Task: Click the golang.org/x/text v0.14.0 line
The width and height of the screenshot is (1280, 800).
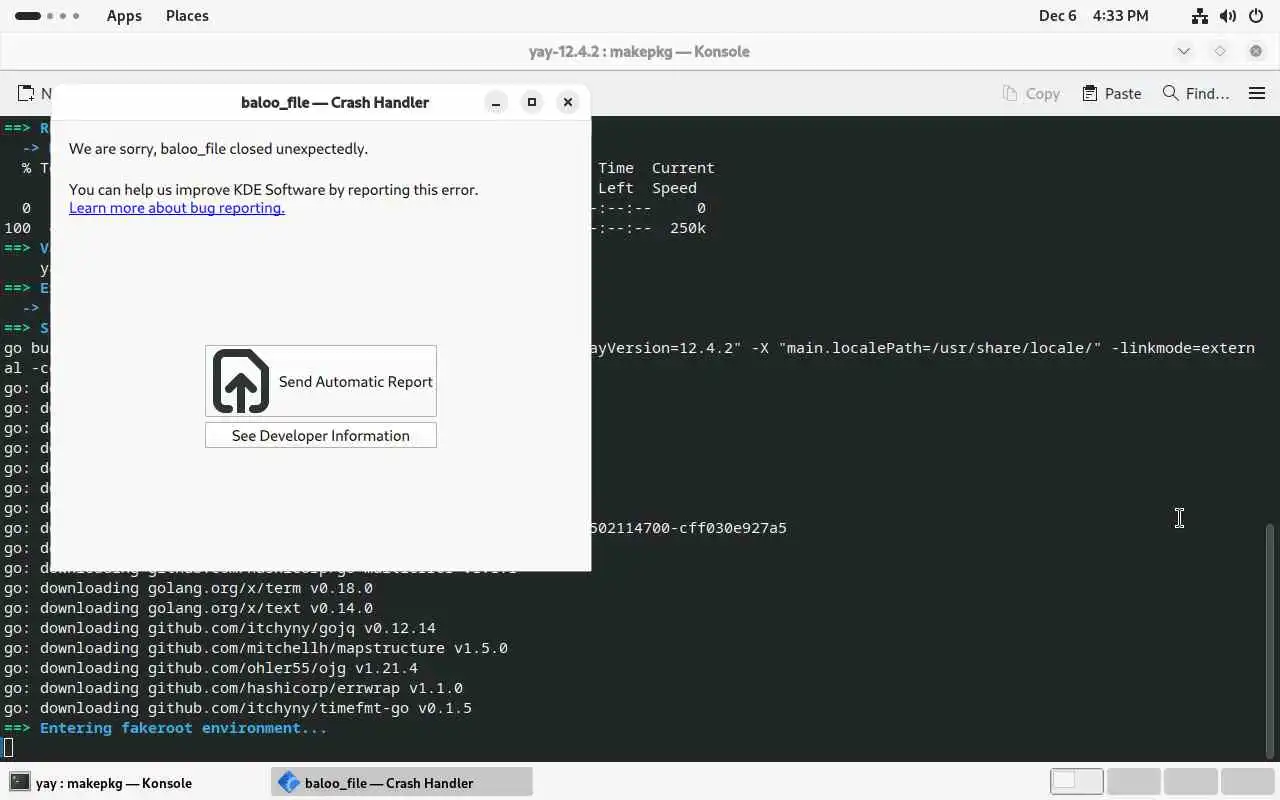Action: tap(188, 608)
